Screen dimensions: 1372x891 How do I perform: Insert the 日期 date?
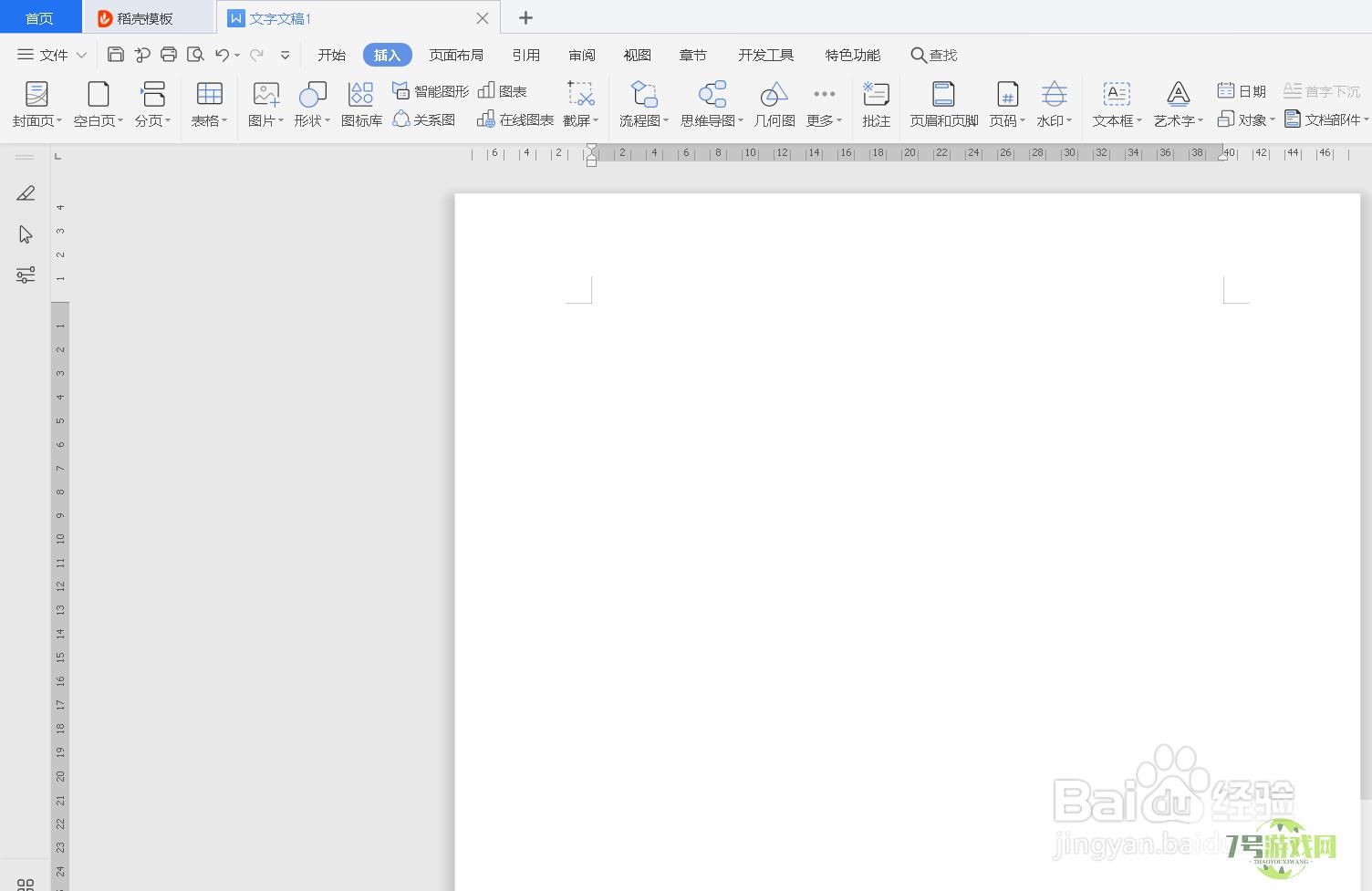(1242, 91)
